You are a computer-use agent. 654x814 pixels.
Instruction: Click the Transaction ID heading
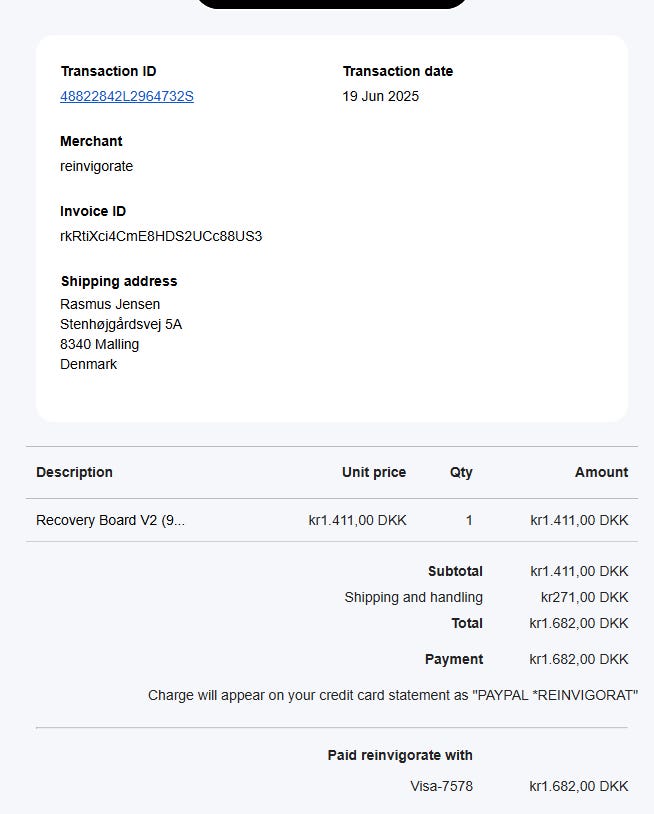click(x=108, y=71)
